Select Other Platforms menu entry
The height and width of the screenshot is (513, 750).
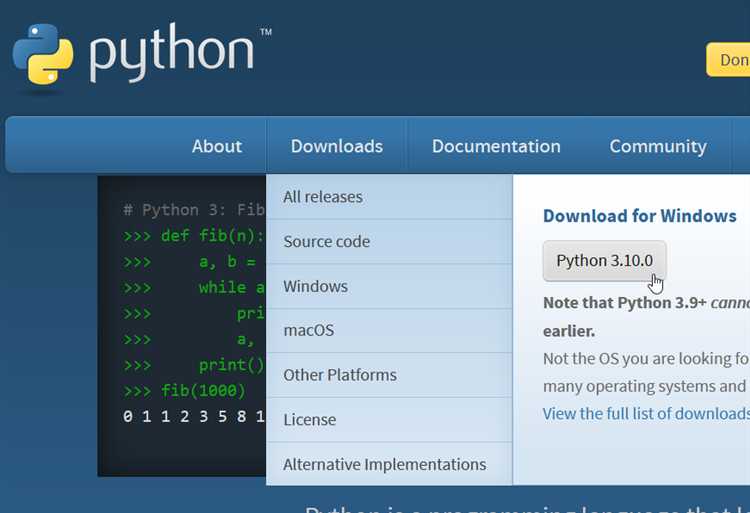point(389,375)
